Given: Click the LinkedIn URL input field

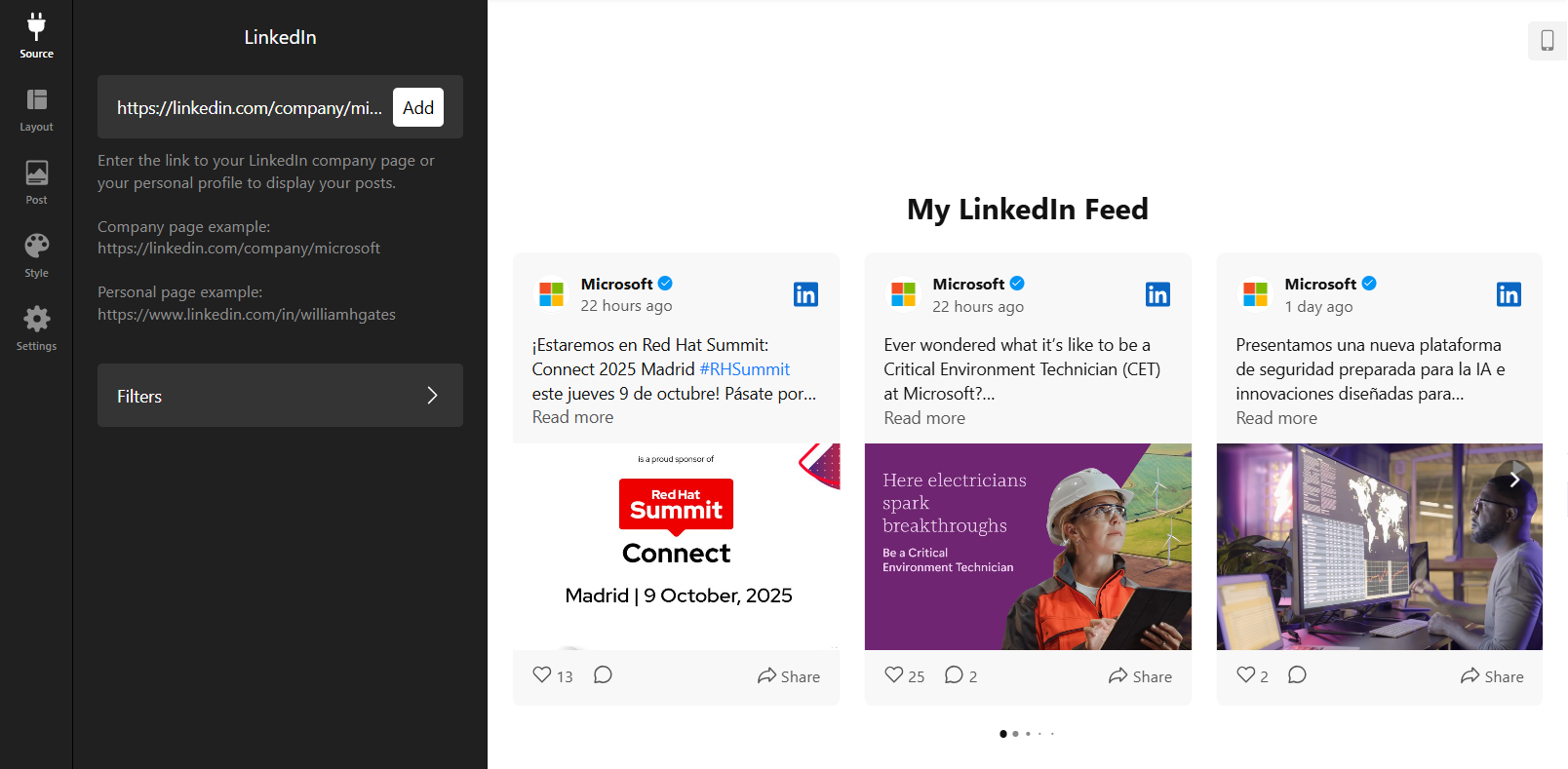Looking at the screenshot, I should (x=250, y=107).
